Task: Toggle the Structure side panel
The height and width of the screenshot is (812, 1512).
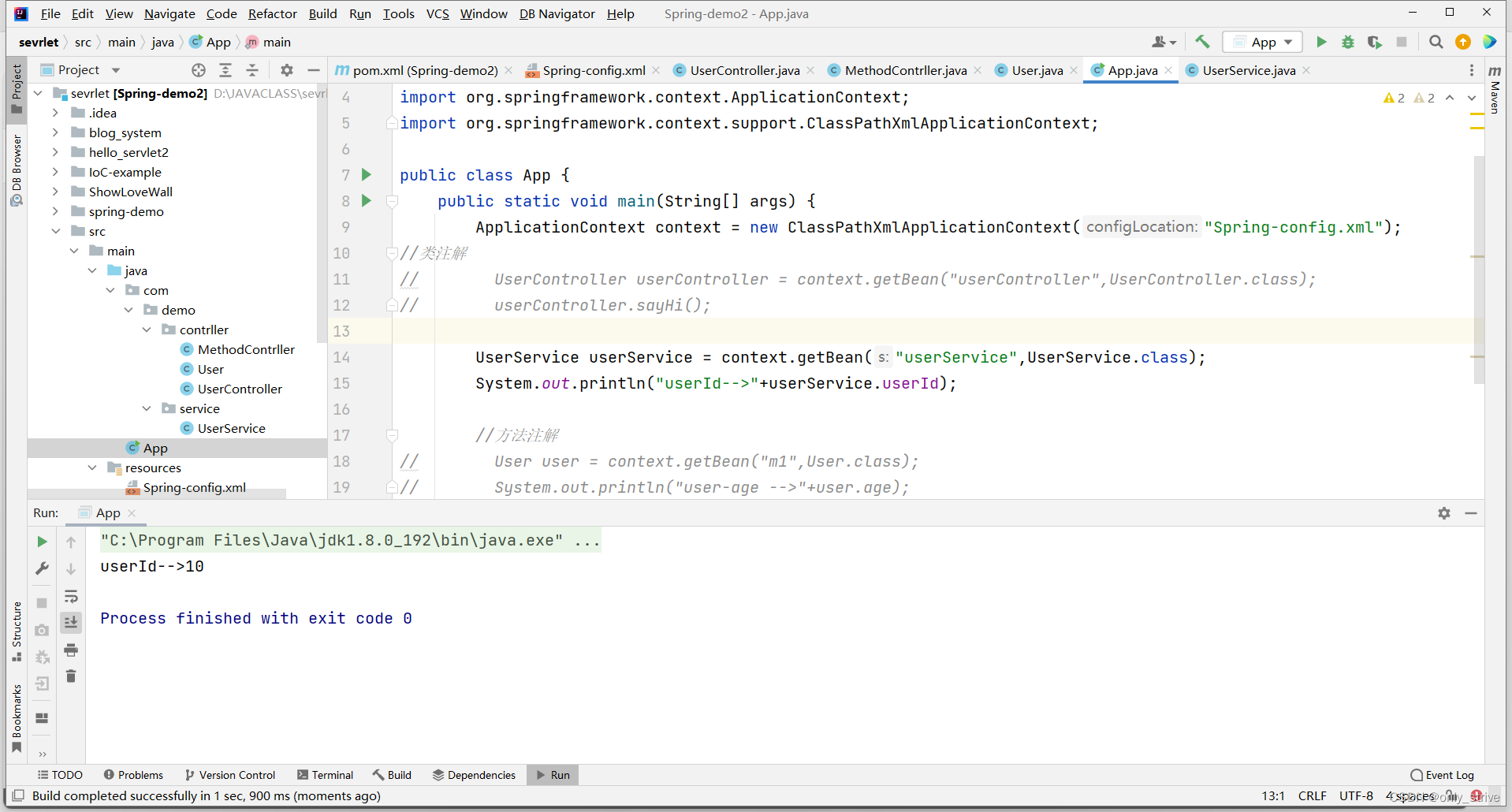Action: coord(17,631)
